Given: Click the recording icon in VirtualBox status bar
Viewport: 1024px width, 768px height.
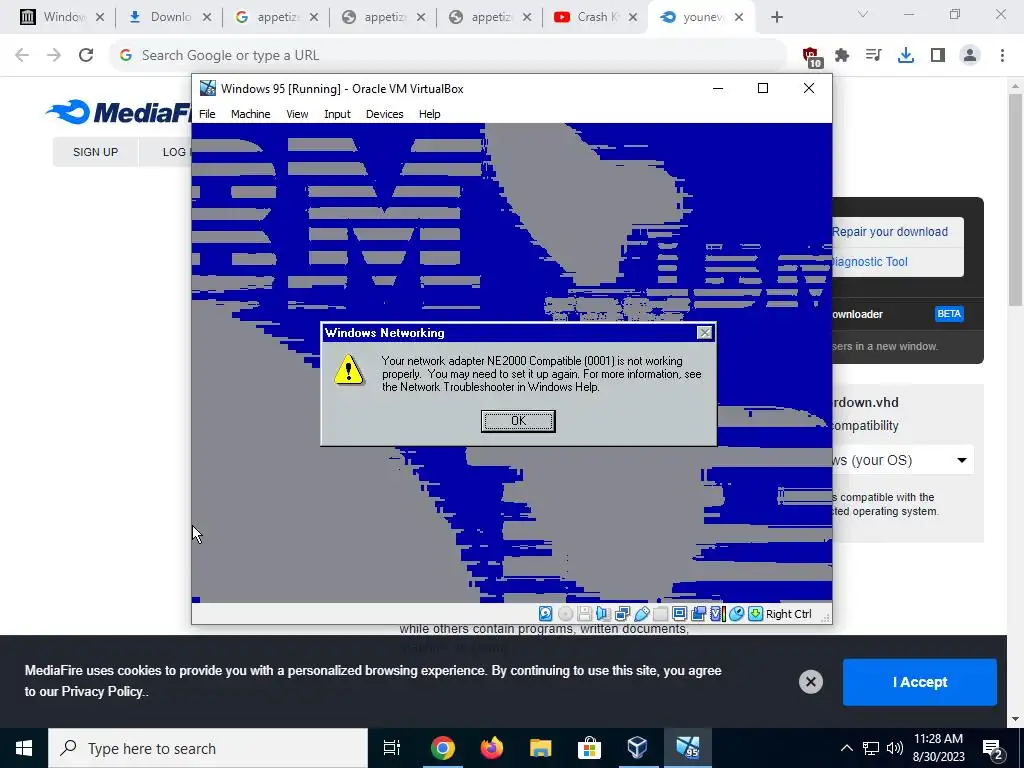Looking at the screenshot, I should [698, 614].
